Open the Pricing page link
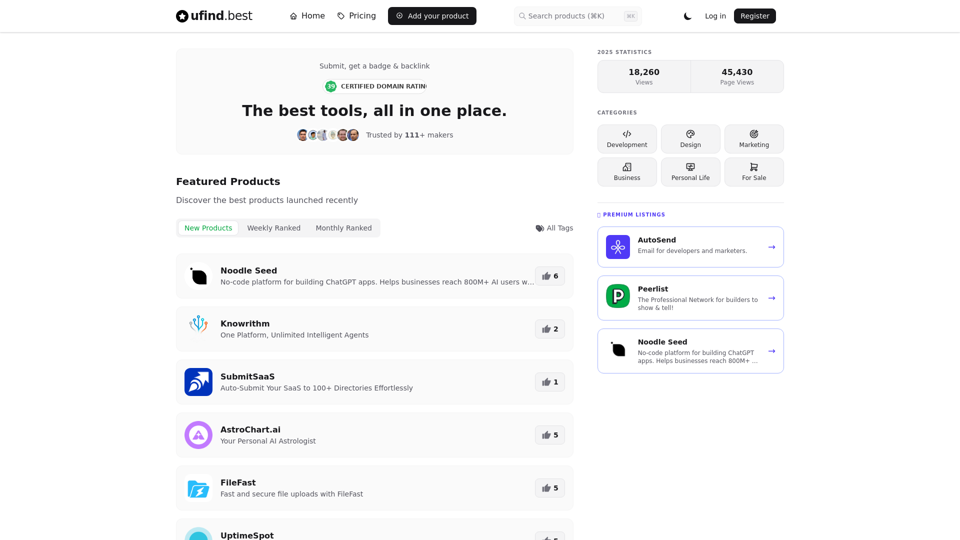 (x=356, y=16)
